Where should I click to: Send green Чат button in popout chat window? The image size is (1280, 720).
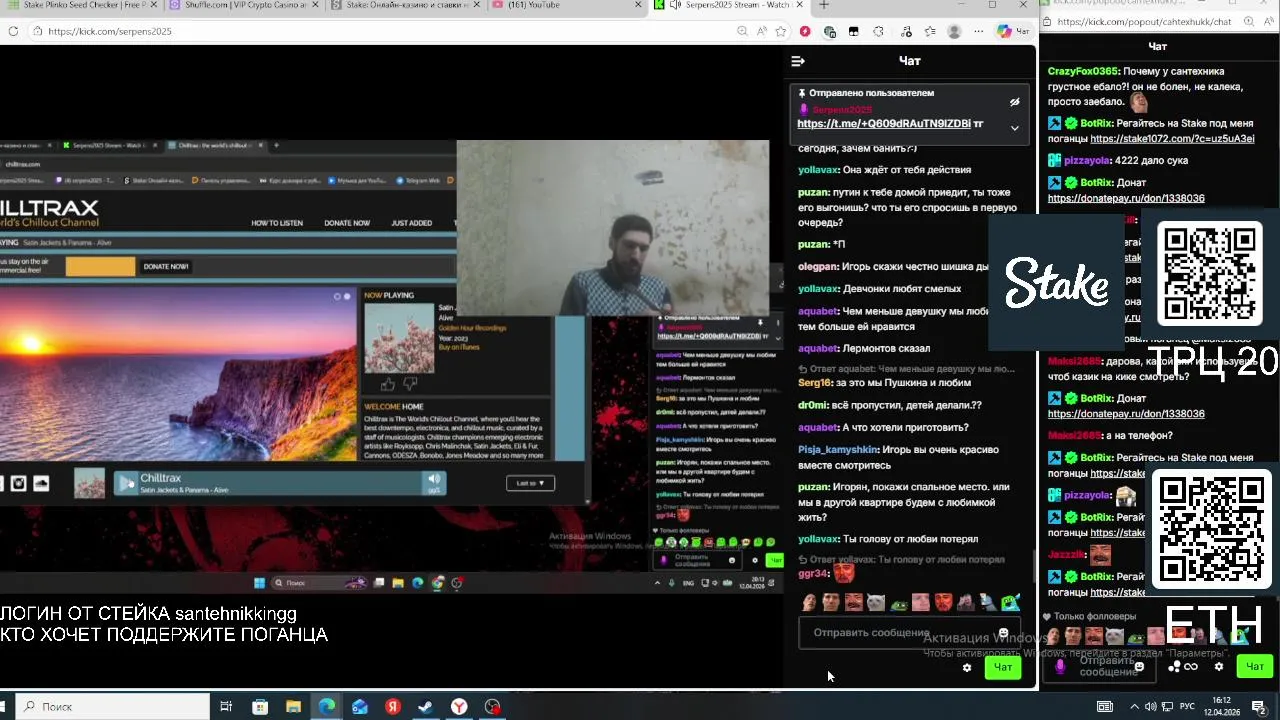point(1254,666)
